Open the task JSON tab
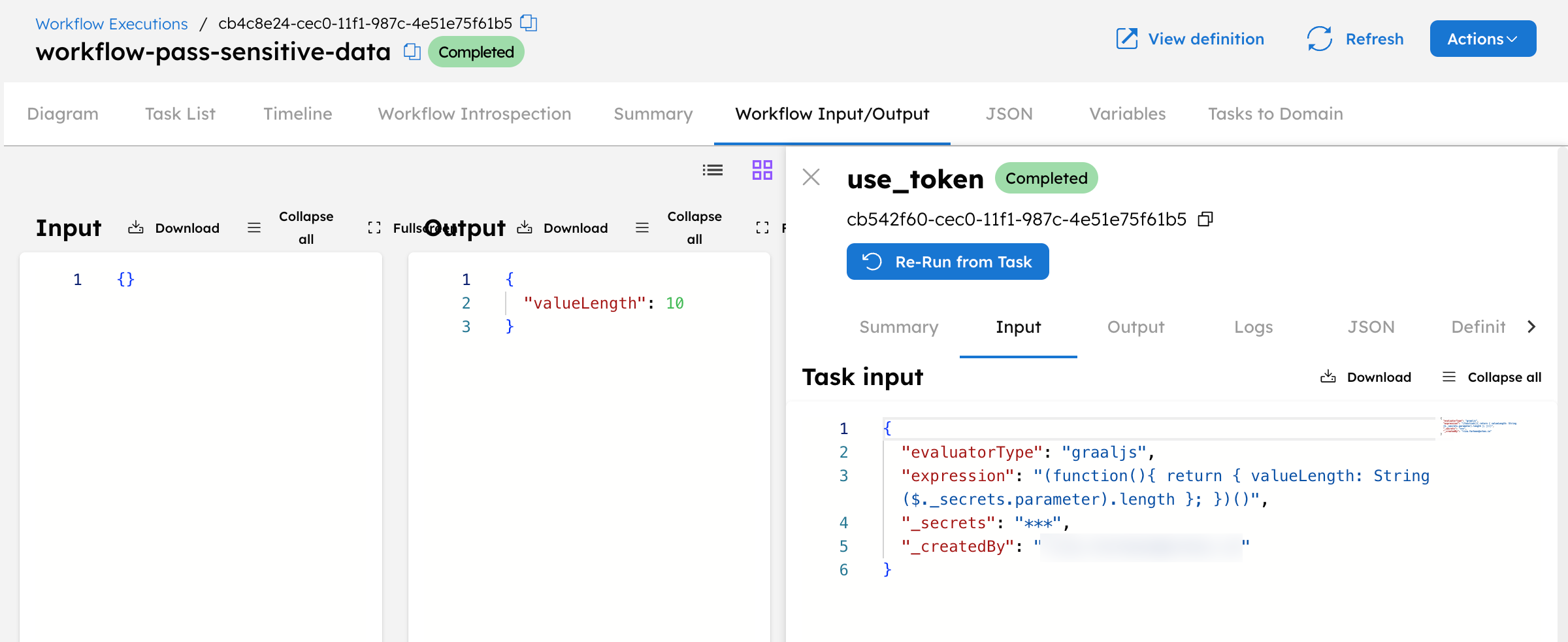This screenshot has width=1568, height=642. point(1371,327)
